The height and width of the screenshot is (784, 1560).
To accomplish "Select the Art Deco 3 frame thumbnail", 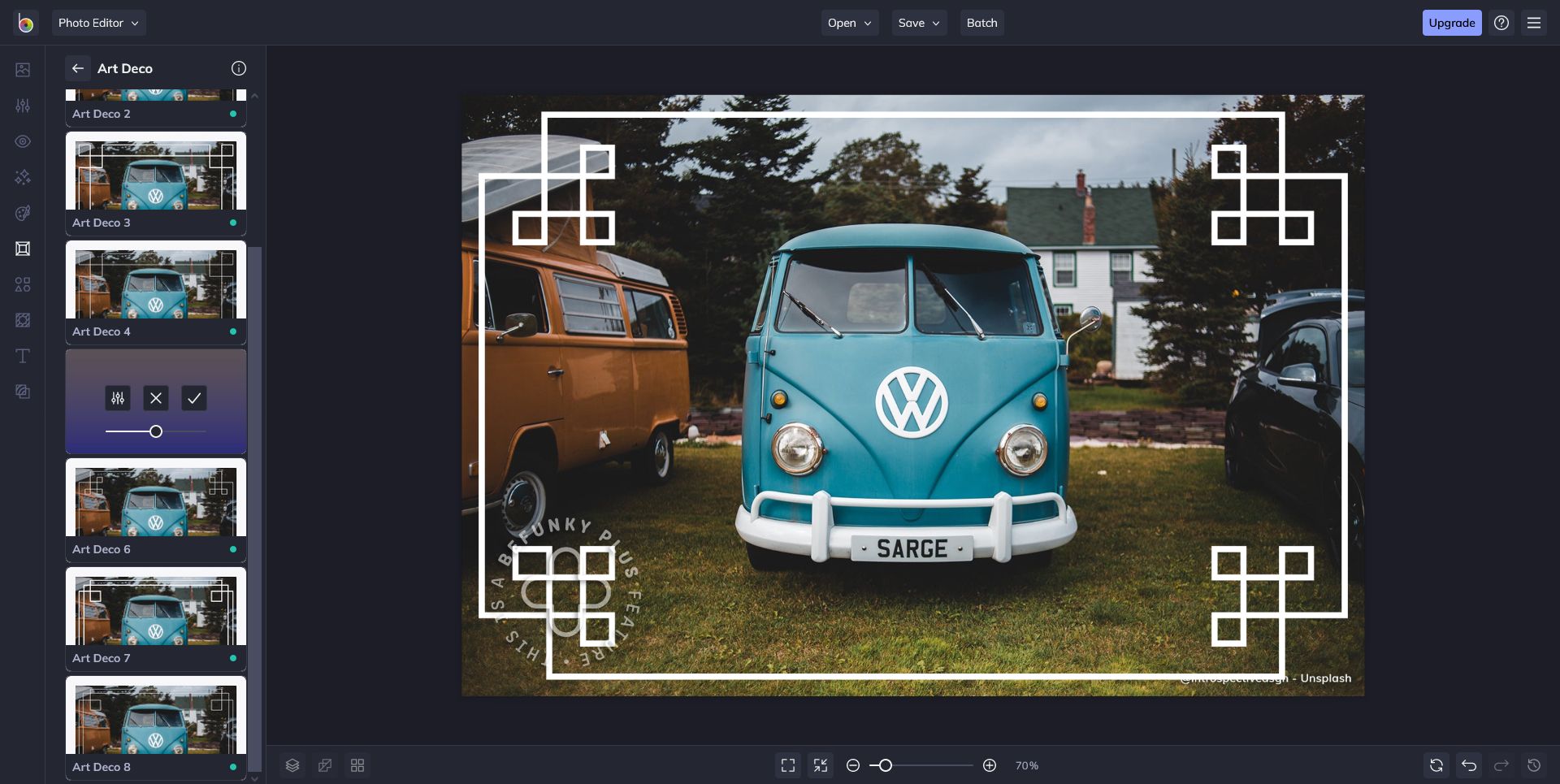I will tap(156, 184).
